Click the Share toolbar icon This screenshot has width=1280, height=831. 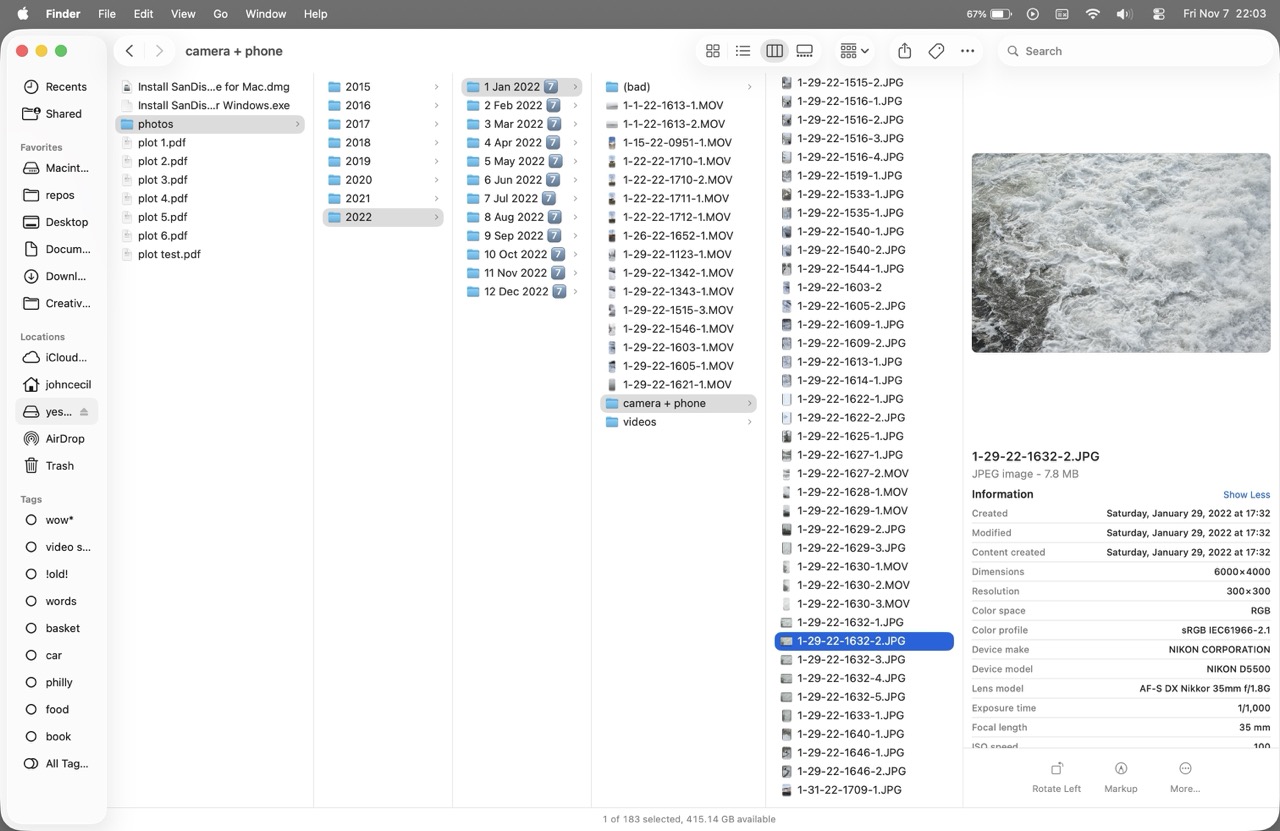coord(904,51)
